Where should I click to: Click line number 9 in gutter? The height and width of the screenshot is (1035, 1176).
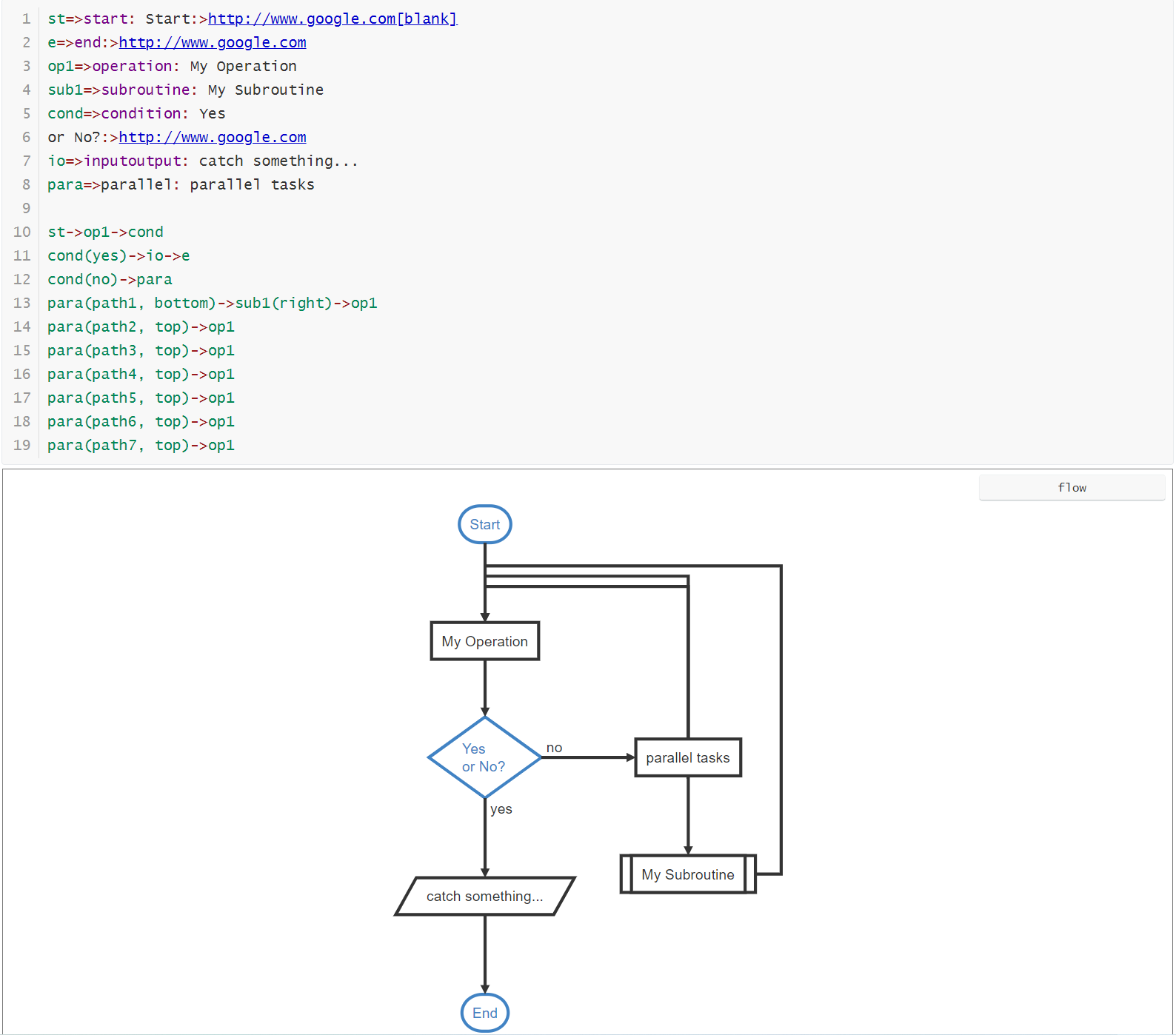pos(26,208)
